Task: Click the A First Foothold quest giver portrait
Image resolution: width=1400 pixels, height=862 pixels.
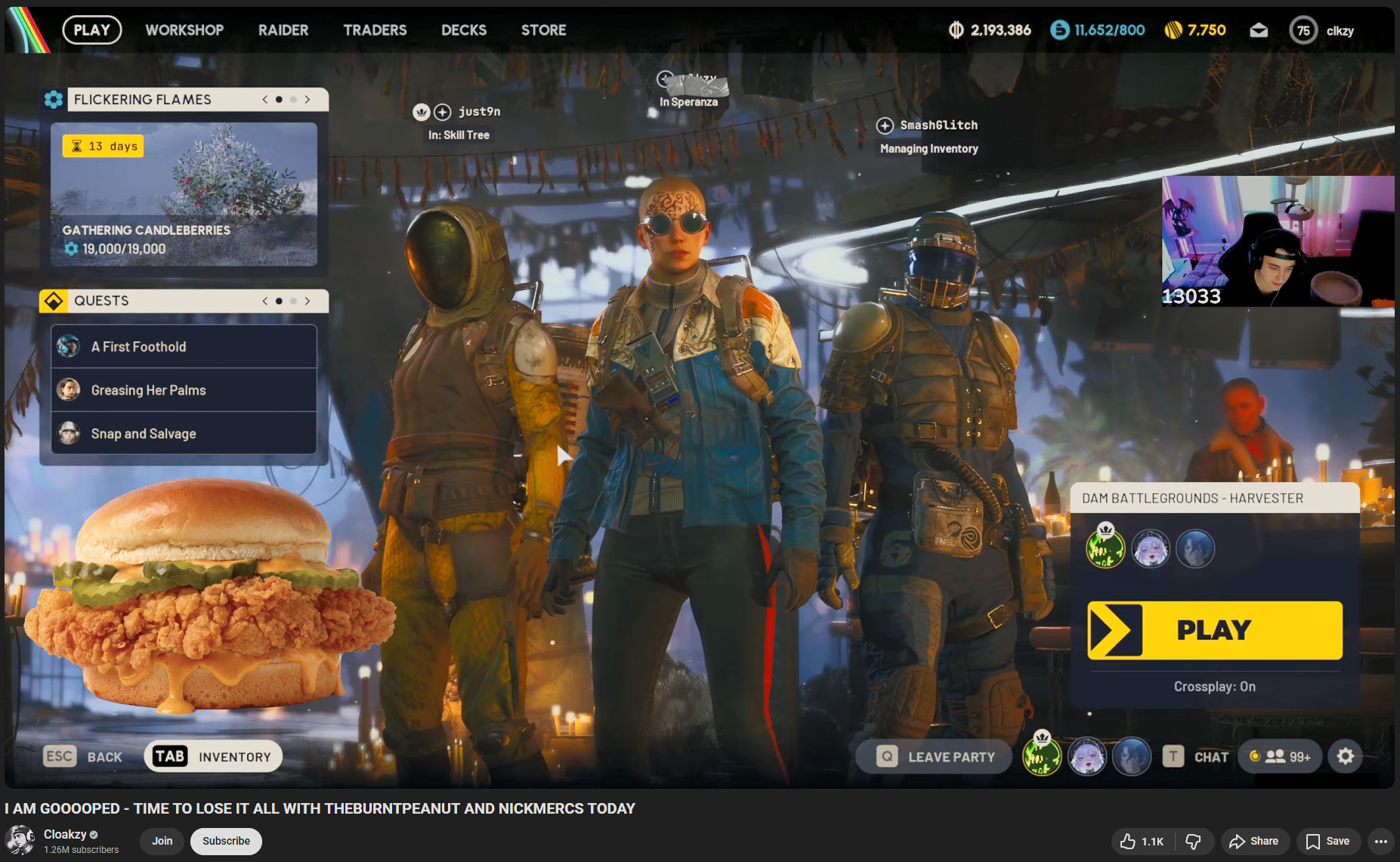Action: pyautogui.click(x=69, y=346)
